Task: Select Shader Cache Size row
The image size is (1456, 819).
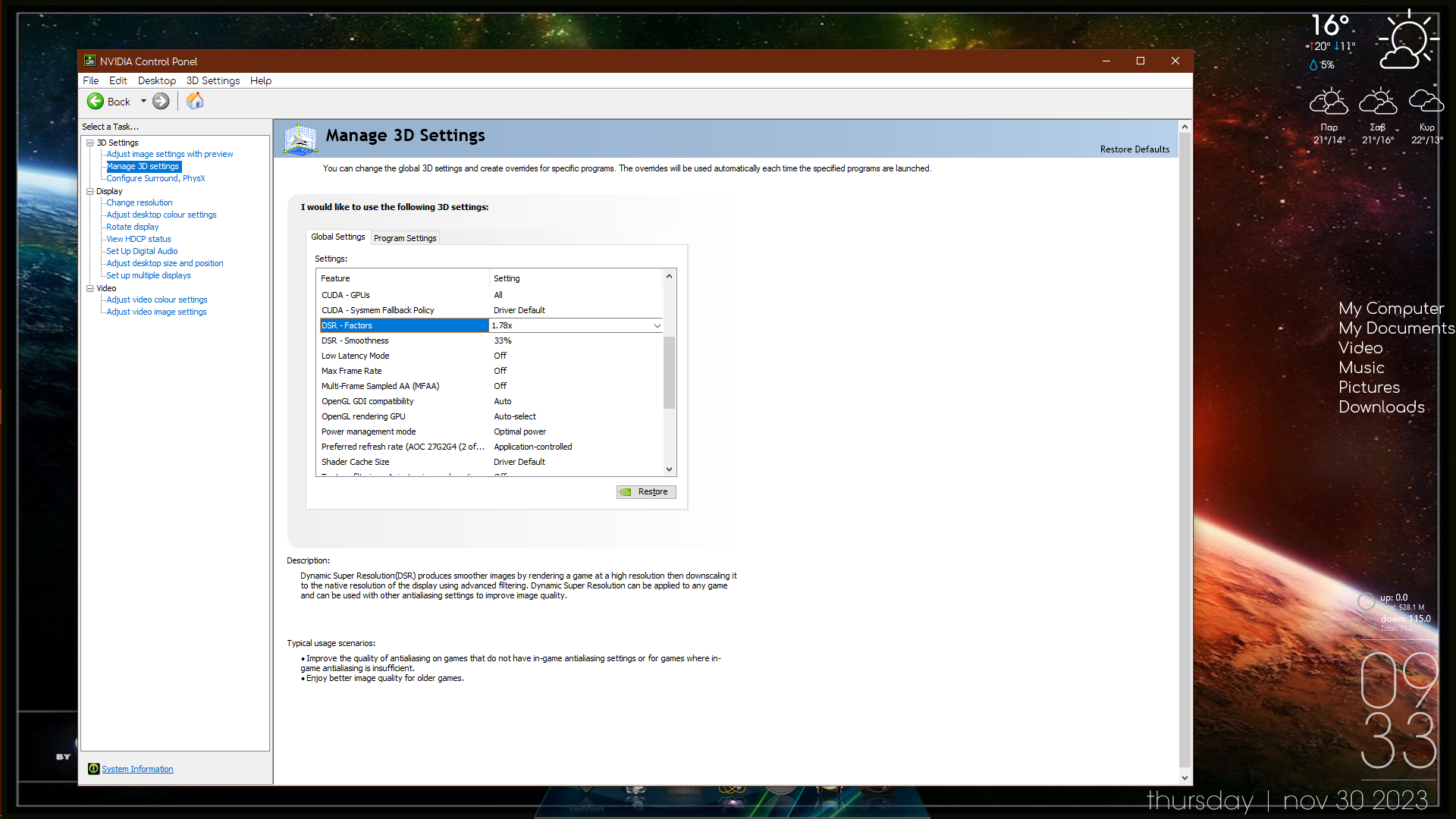Action: click(491, 462)
